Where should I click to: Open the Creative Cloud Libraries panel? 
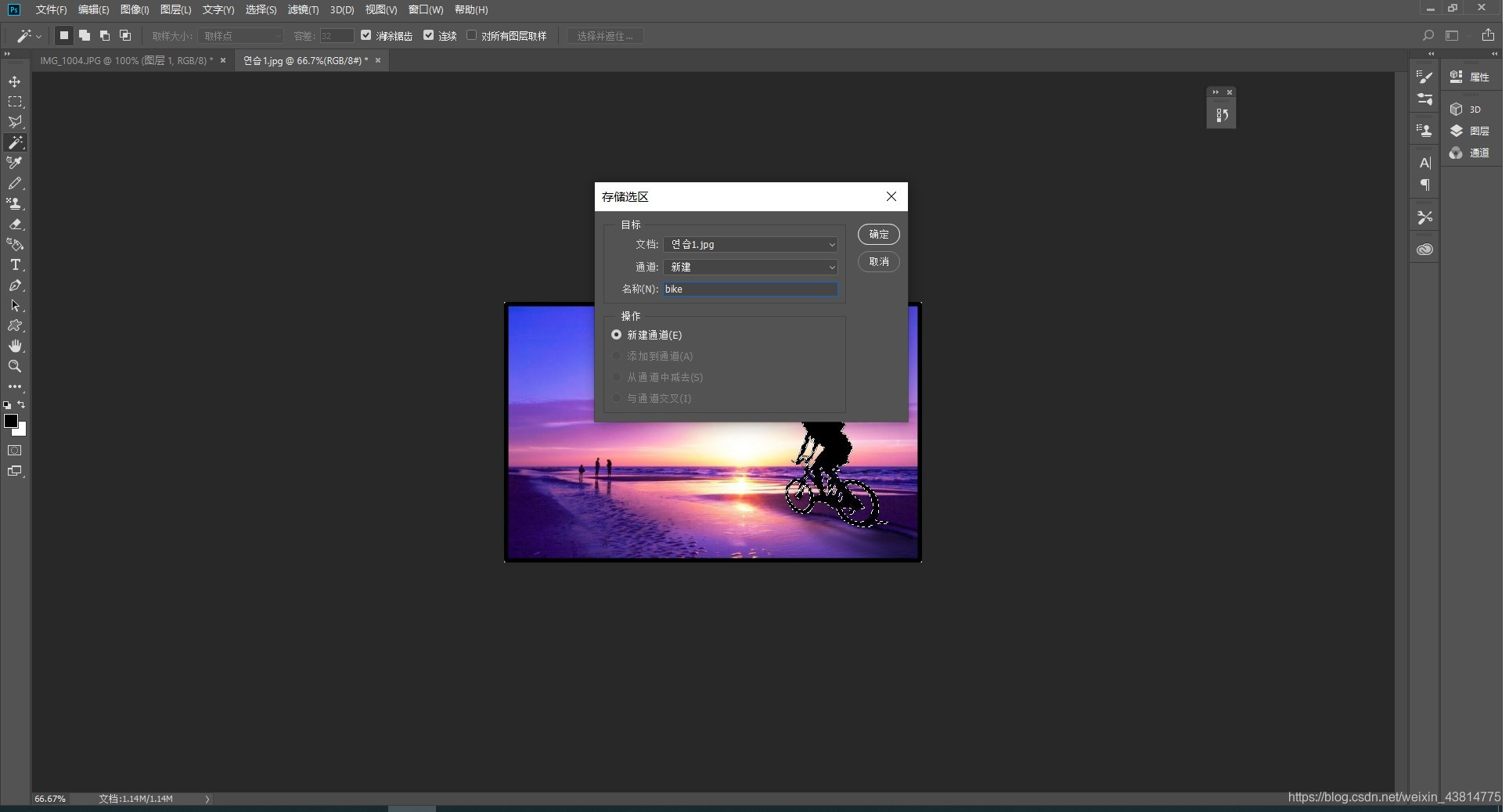tap(1424, 250)
